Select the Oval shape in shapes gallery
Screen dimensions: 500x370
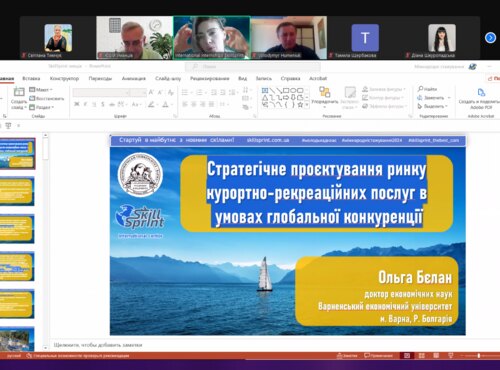coord(293,90)
